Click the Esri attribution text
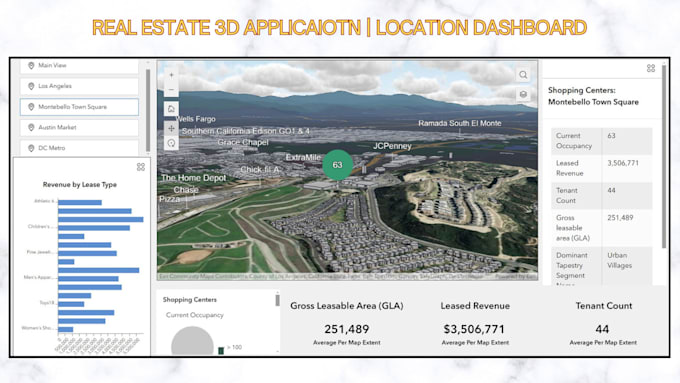The image size is (680, 383). 321,276
